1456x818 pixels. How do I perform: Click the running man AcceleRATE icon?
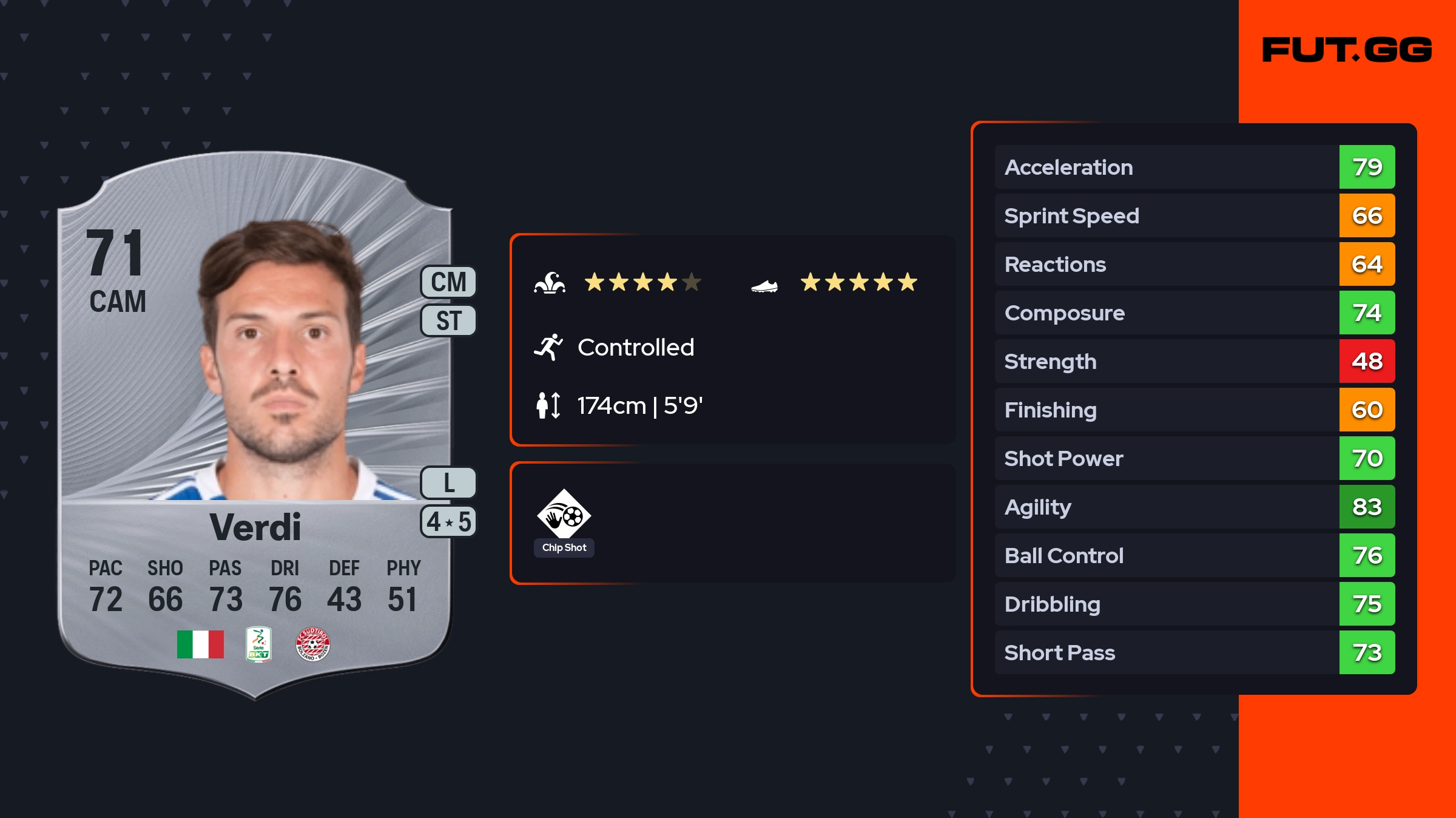(548, 348)
